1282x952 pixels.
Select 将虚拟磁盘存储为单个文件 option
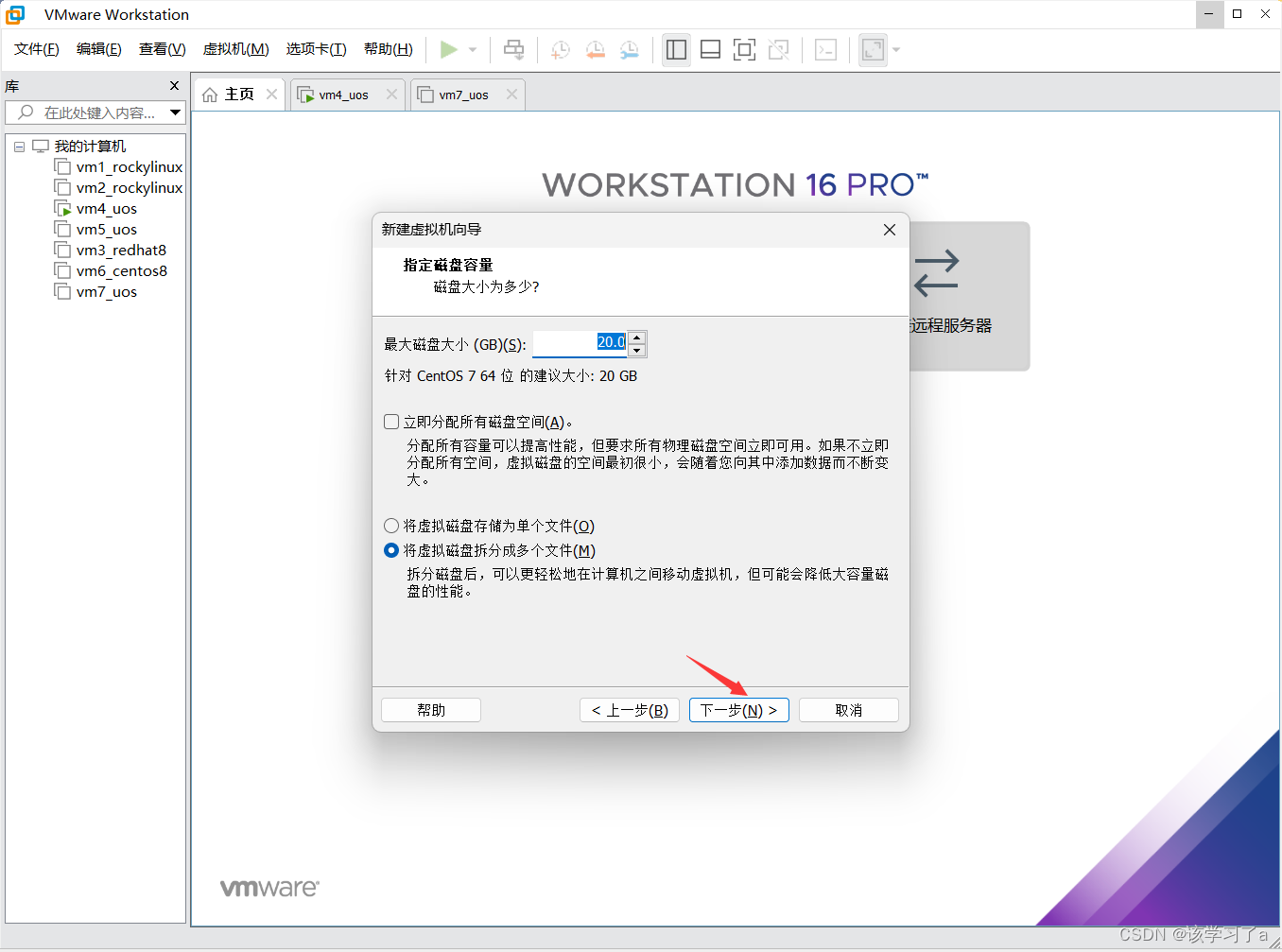tap(391, 526)
